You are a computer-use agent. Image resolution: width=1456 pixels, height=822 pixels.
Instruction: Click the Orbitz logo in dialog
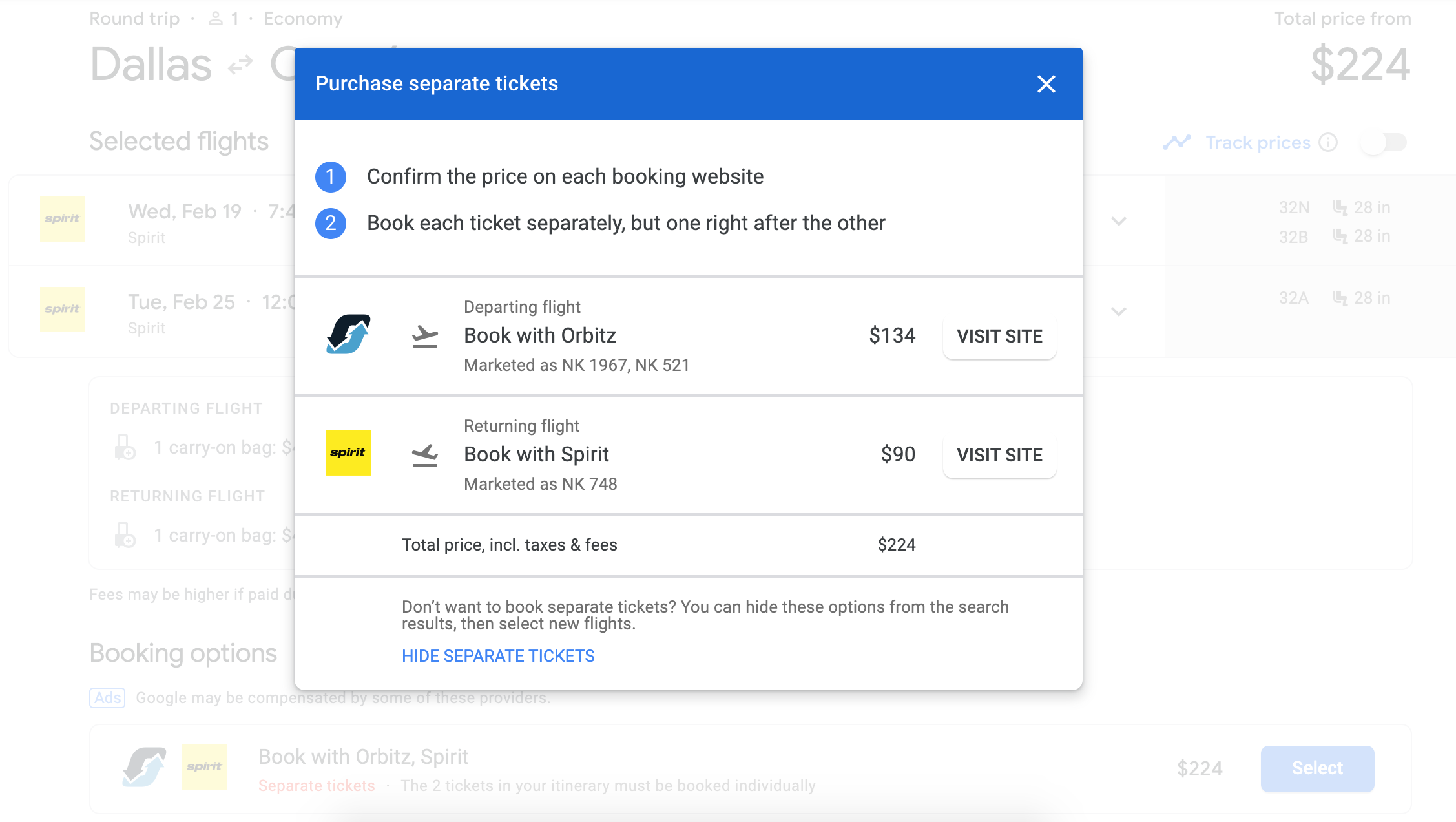(348, 334)
